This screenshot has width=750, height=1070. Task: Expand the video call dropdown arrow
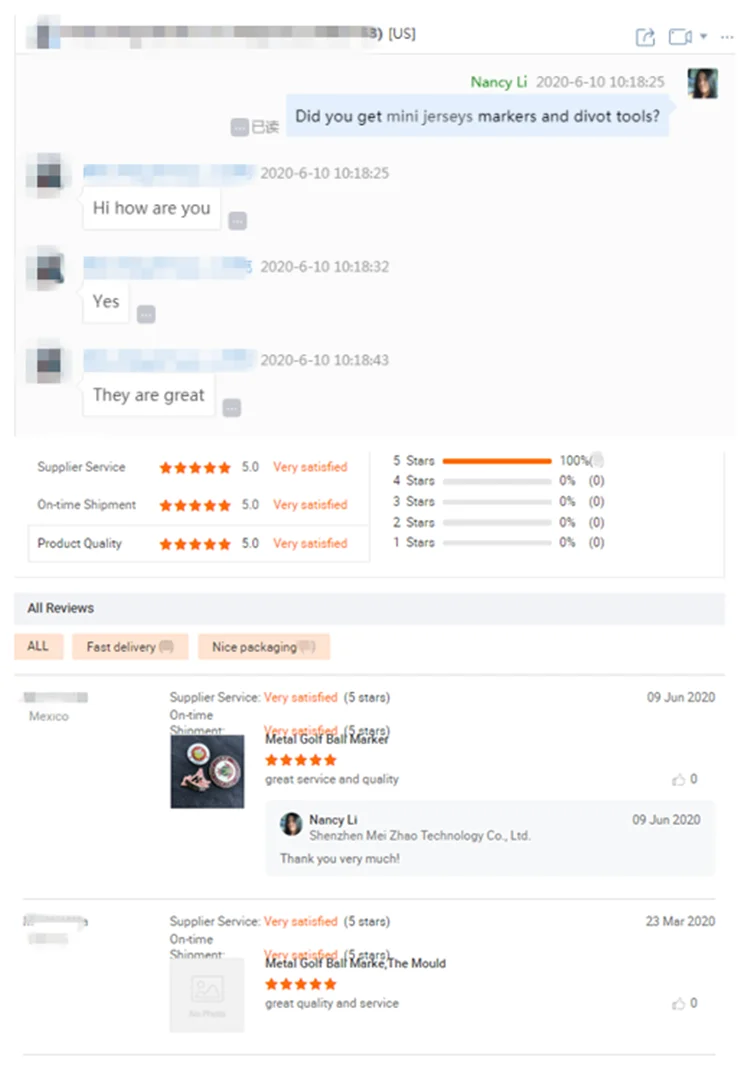coord(704,36)
